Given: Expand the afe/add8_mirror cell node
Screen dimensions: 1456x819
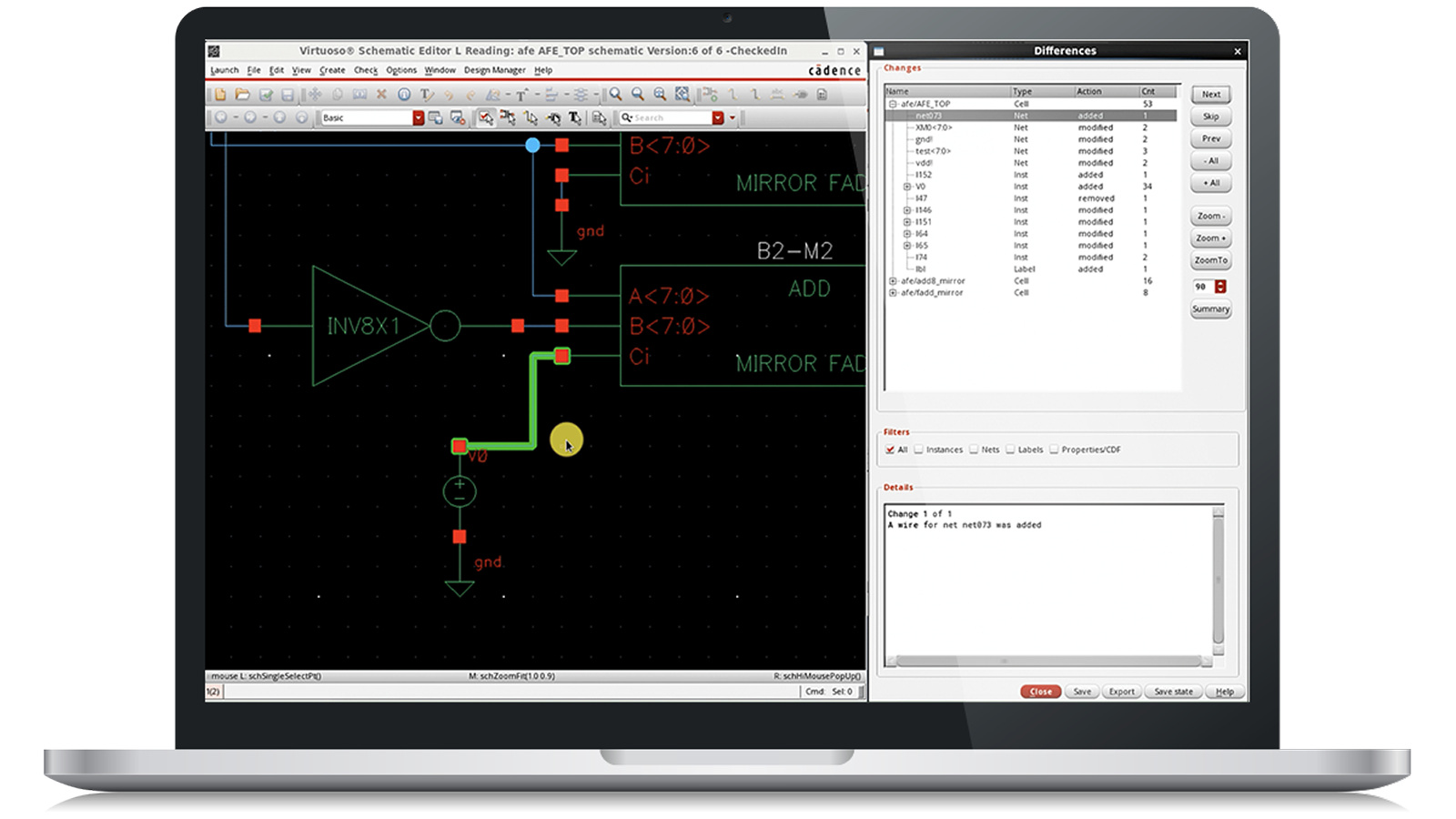Looking at the screenshot, I should 893,281.
